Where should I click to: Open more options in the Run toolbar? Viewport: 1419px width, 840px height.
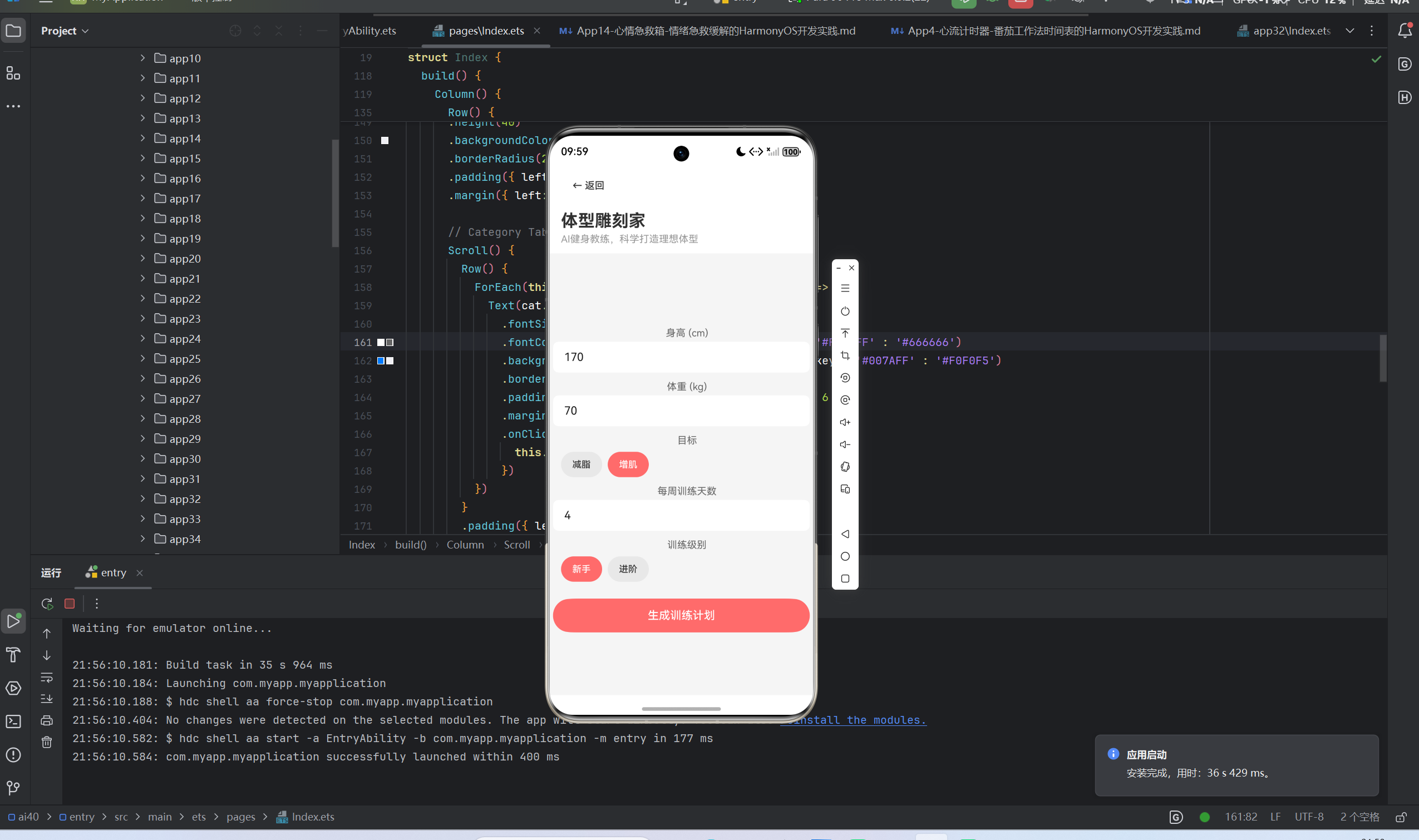(x=97, y=604)
